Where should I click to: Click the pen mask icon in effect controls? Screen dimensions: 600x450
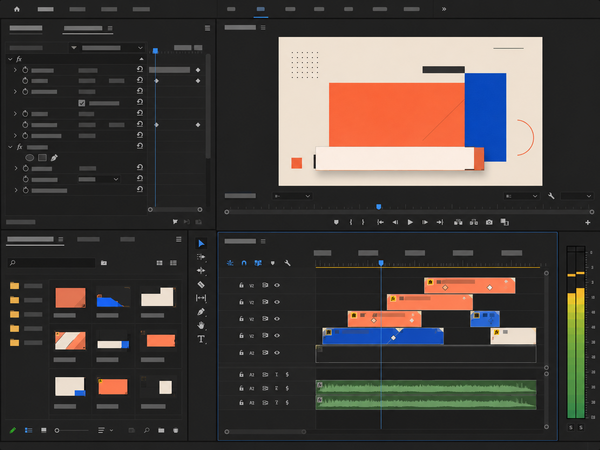54,158
